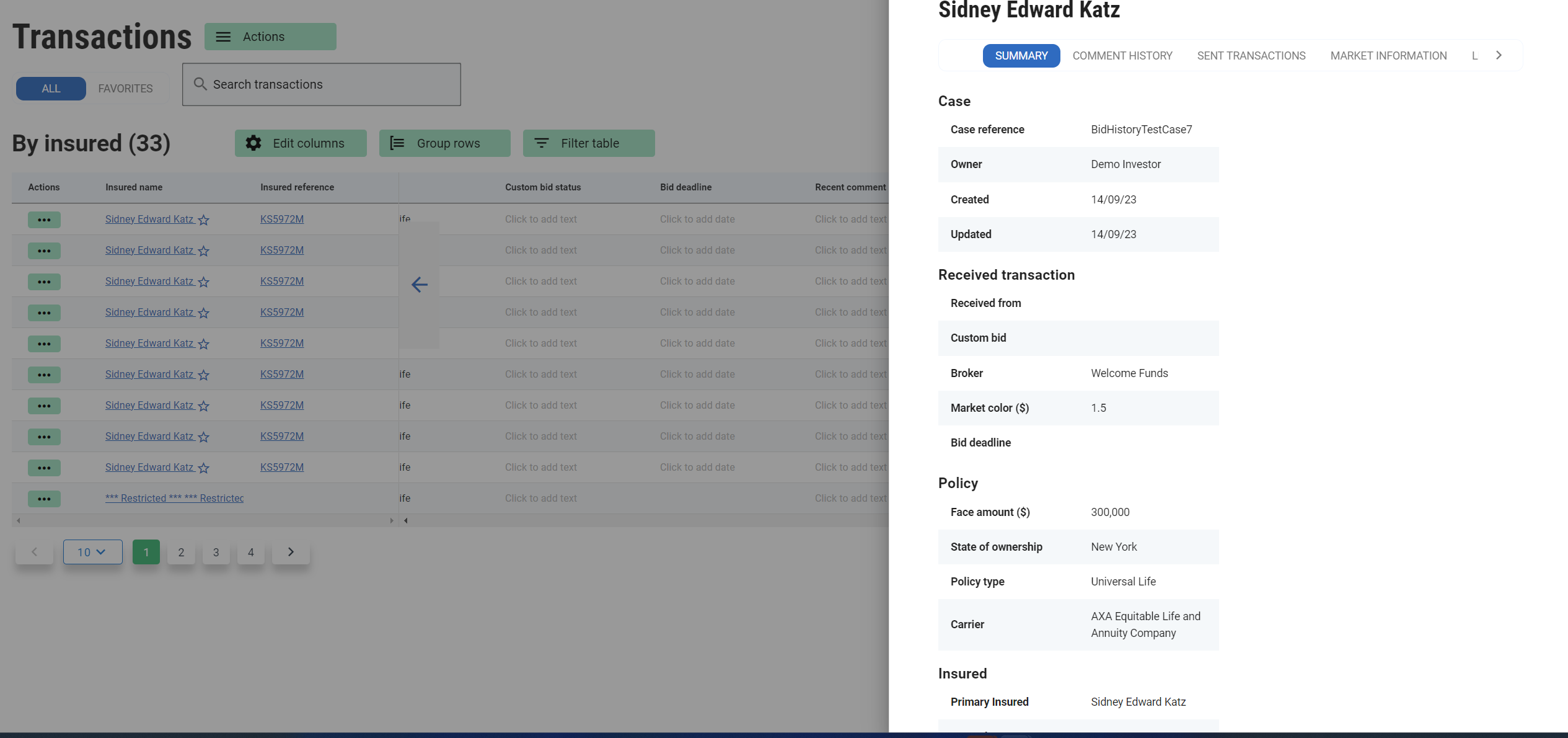The image size is (1568, 738).
Task: Toggle favorite star on the last Sidney Edward Katz row
Action: [x=204, y=468]
